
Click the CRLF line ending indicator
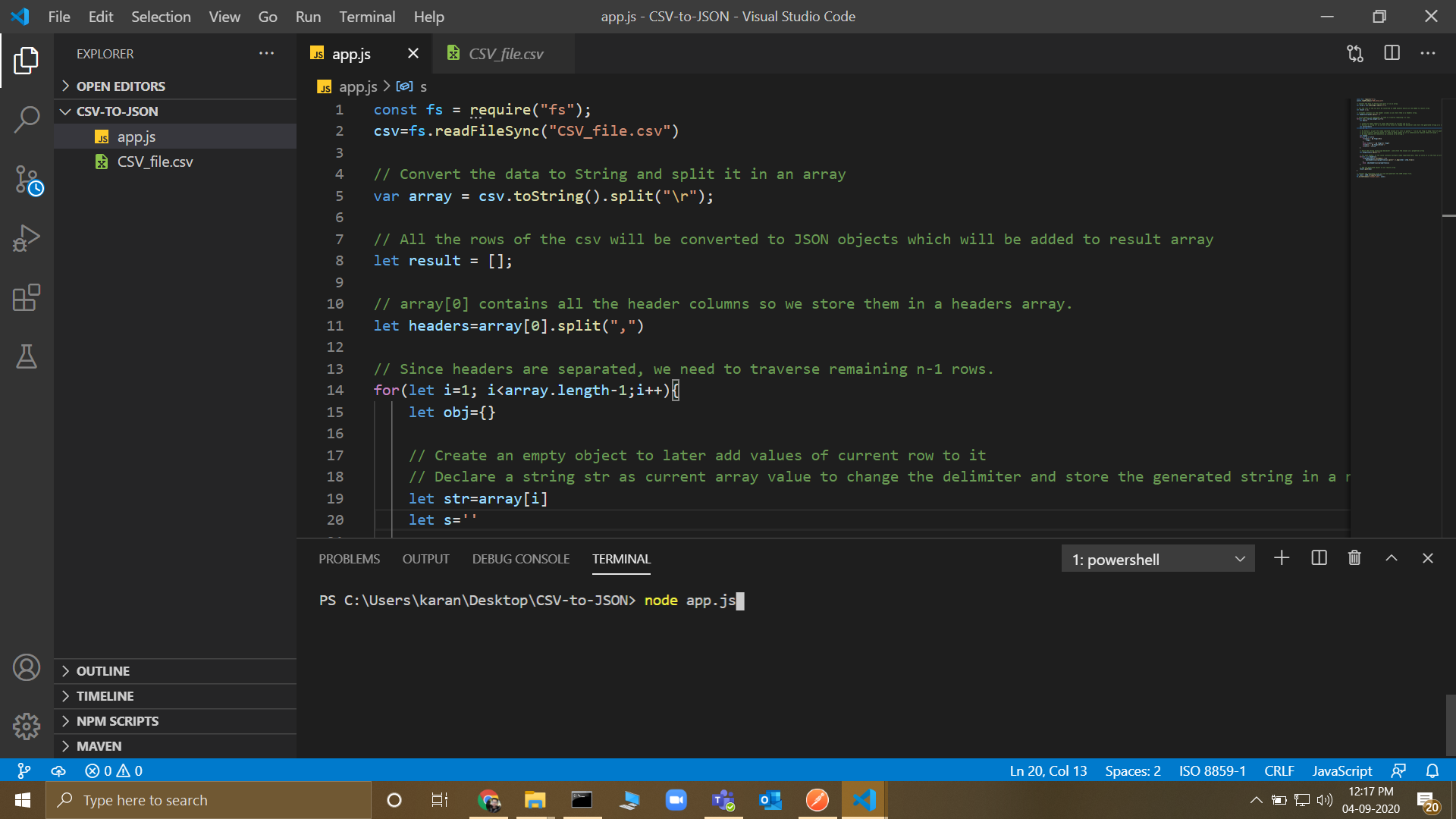click(x=1279, y=770)
